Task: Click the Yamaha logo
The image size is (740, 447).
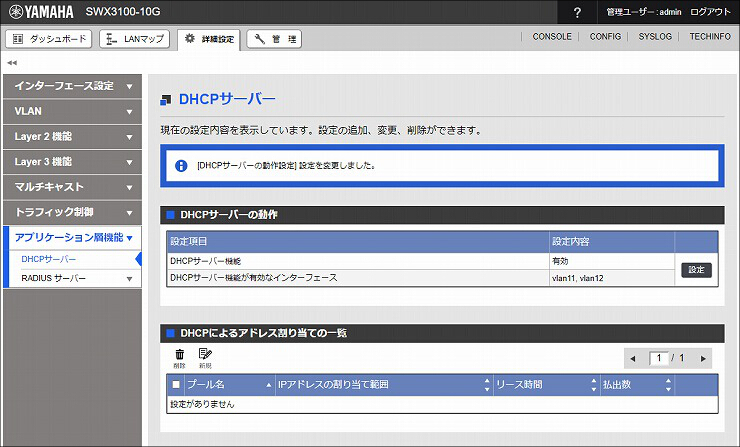Action: pyautogui.click(x=41, y=12)
